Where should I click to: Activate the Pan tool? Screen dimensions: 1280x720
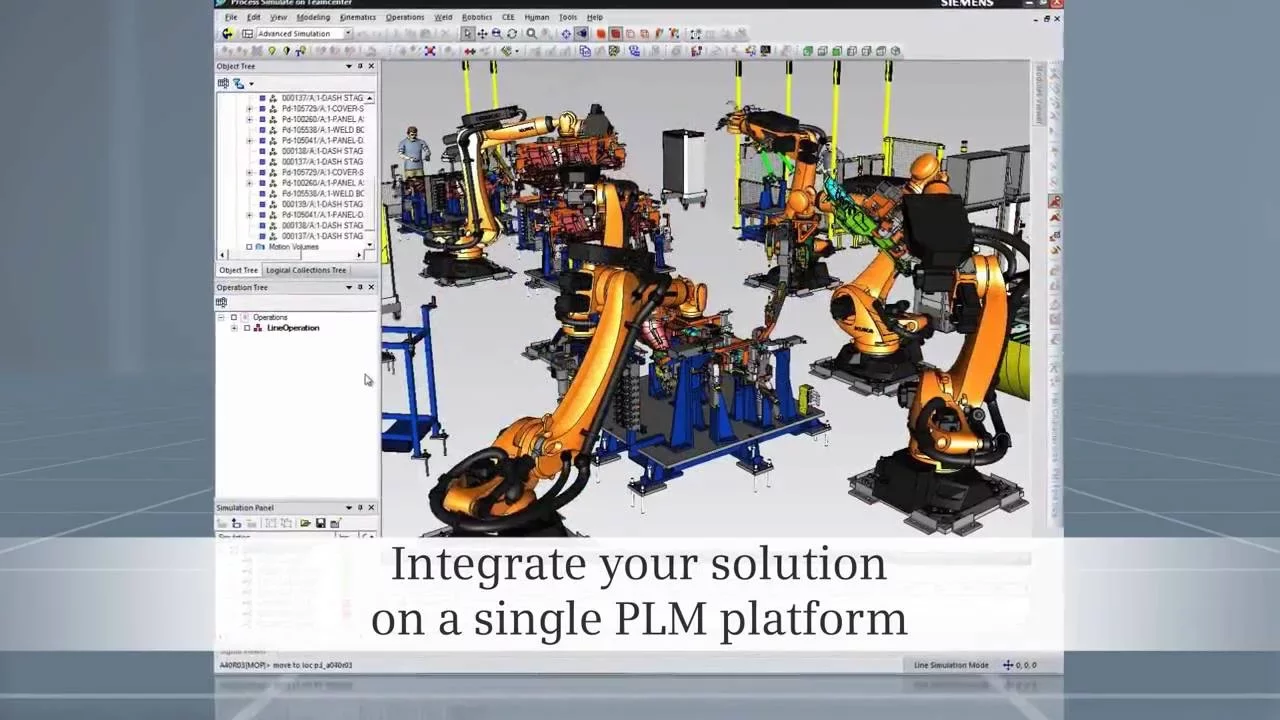(482, 34)
